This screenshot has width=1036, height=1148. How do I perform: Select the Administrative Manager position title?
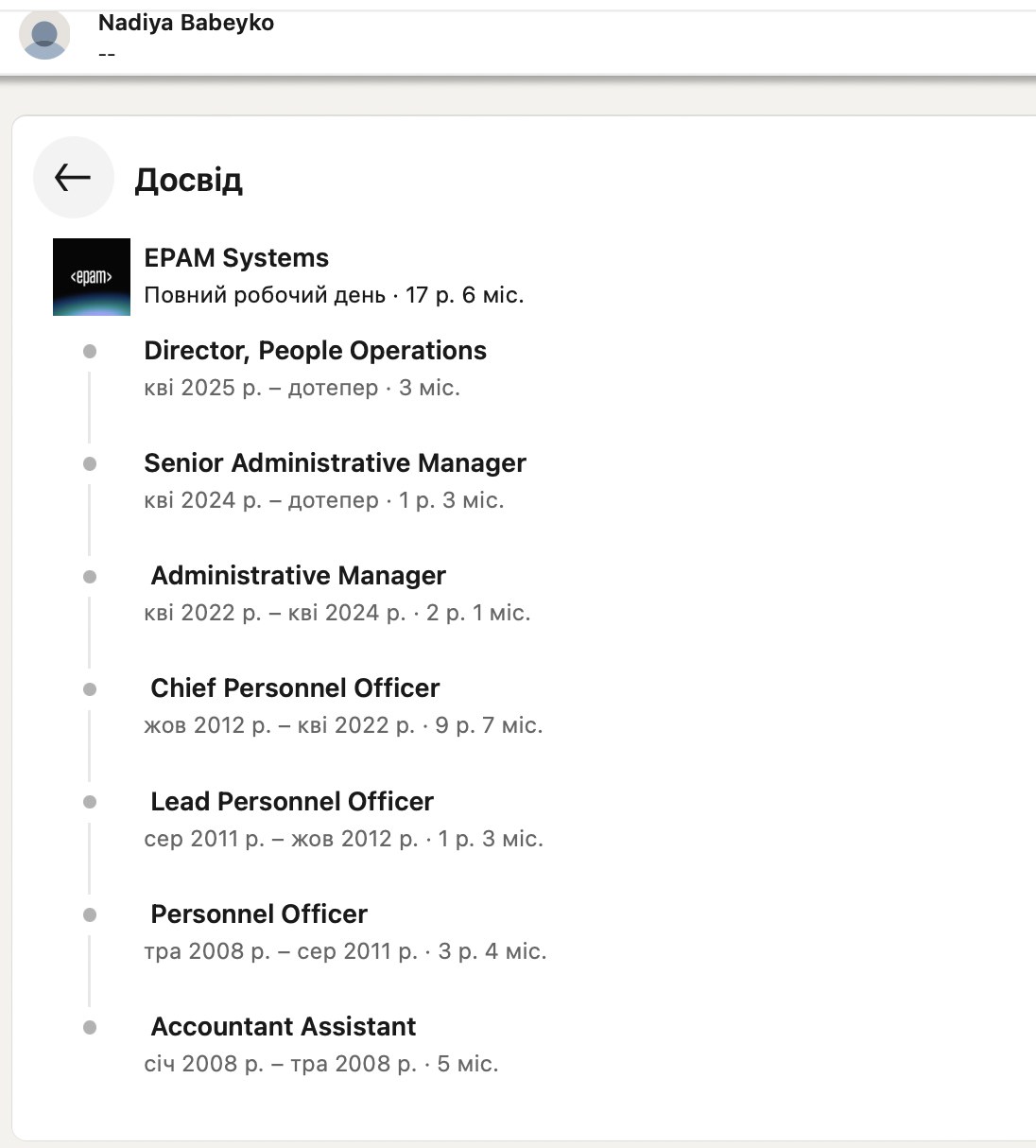click(298, 575)
